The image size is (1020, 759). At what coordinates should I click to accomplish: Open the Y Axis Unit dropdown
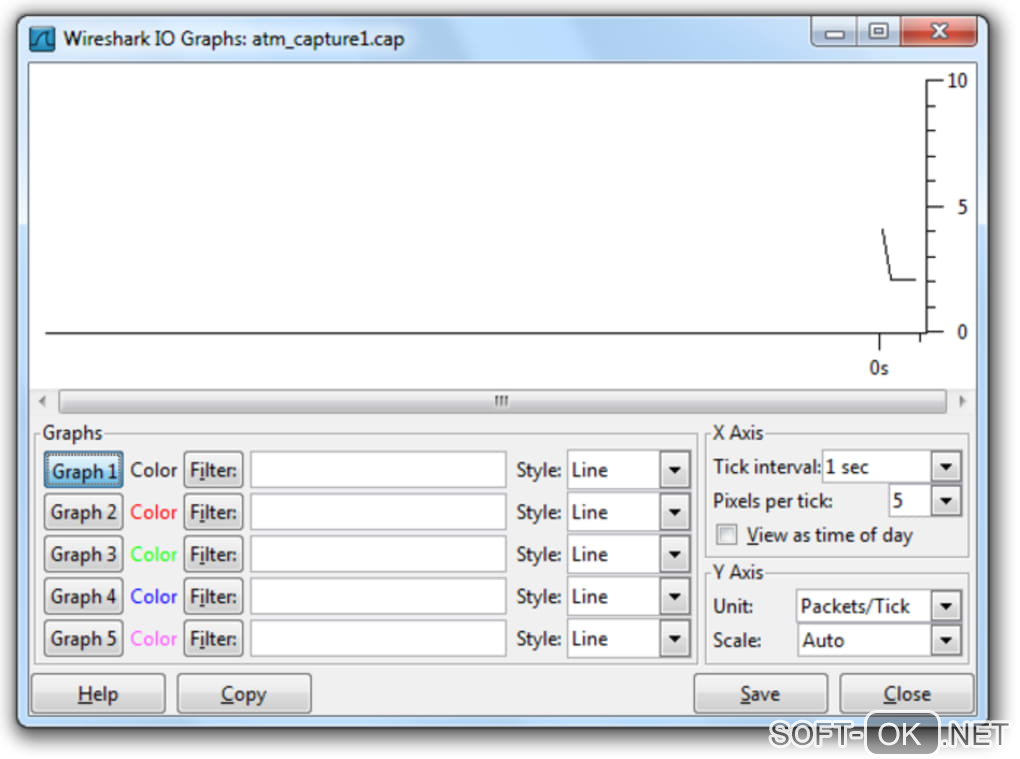click(946, 606)
